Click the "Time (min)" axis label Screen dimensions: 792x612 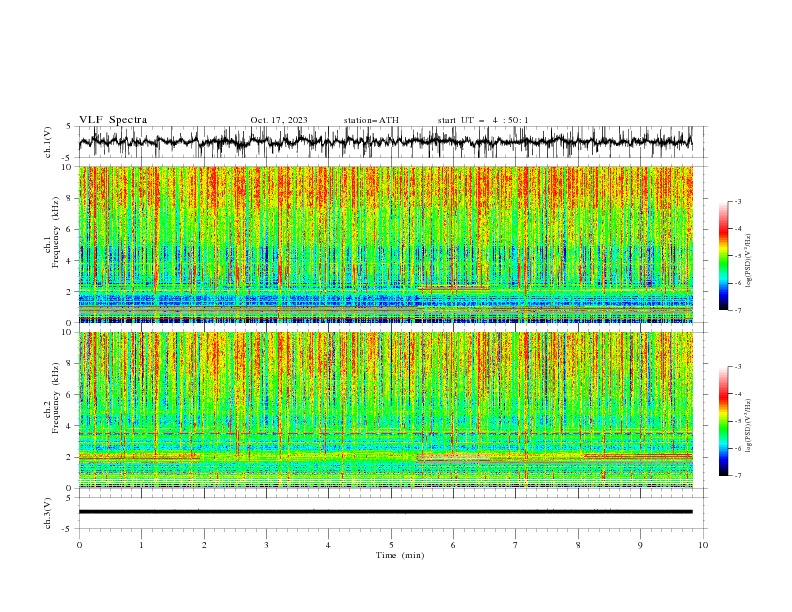click(400, 555)
